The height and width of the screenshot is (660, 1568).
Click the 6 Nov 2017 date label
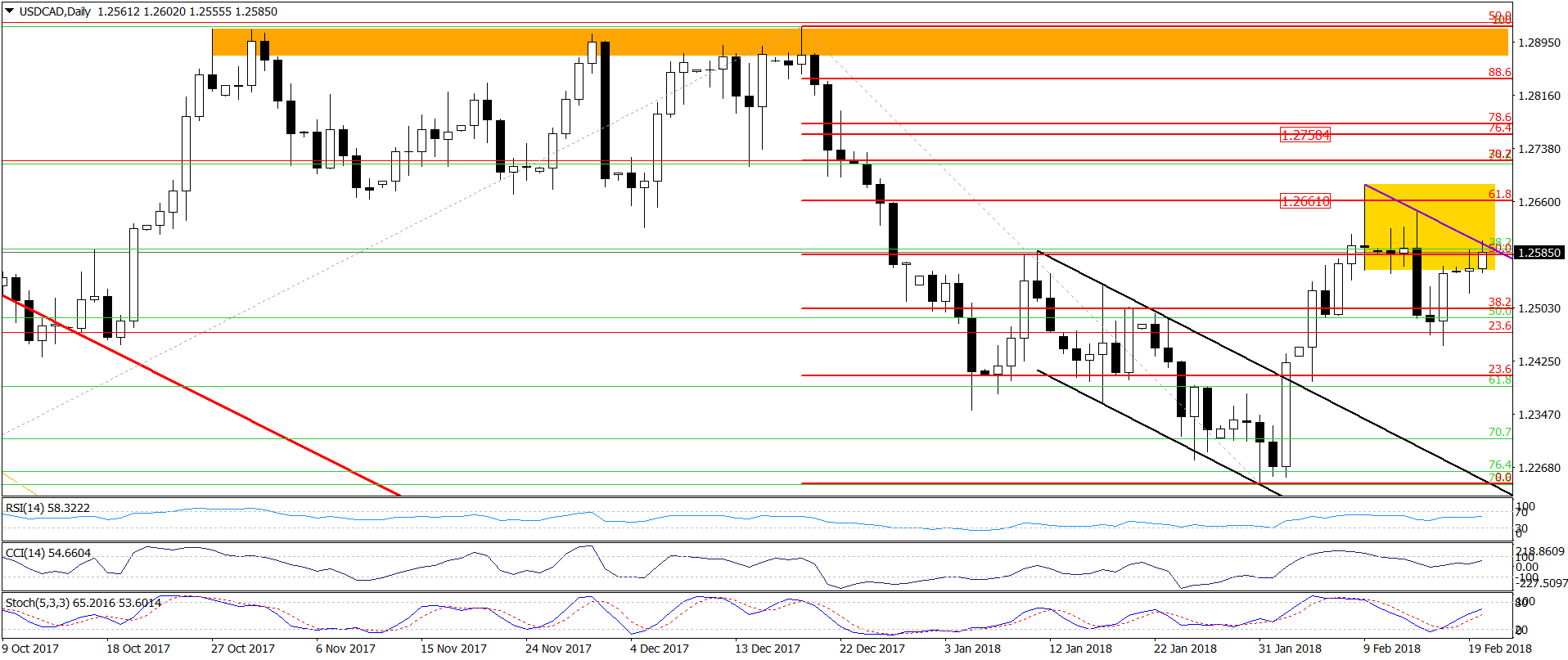[x=345, y=649]
